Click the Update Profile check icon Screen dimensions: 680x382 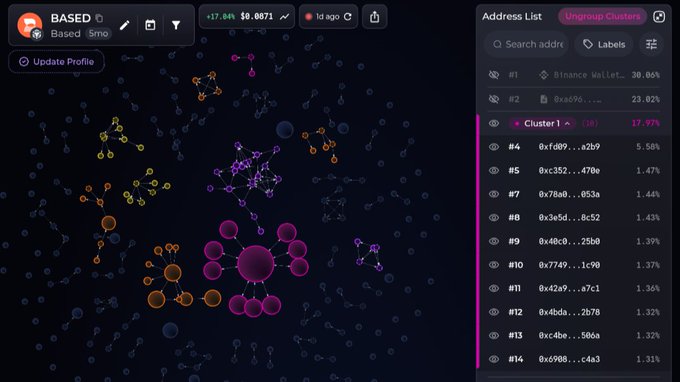24,62
